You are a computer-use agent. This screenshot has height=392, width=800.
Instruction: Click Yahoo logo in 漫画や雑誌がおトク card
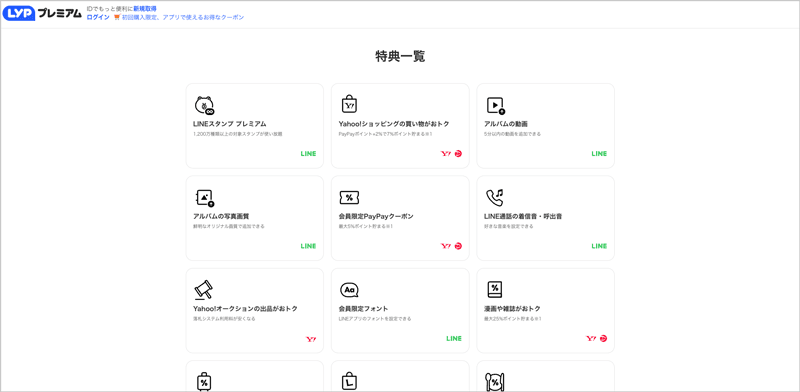click(x=591, y=338)
